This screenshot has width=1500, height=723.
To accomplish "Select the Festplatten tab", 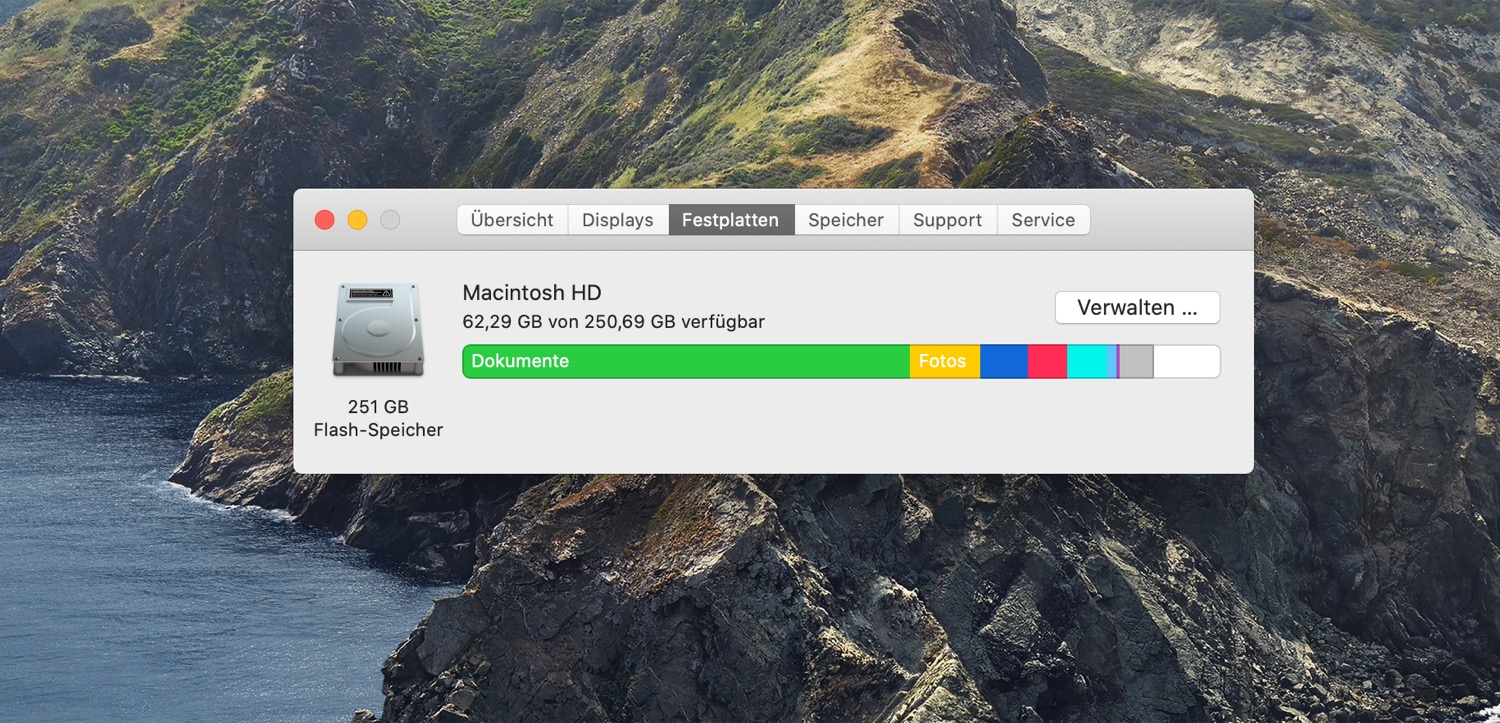I will 730,220.
